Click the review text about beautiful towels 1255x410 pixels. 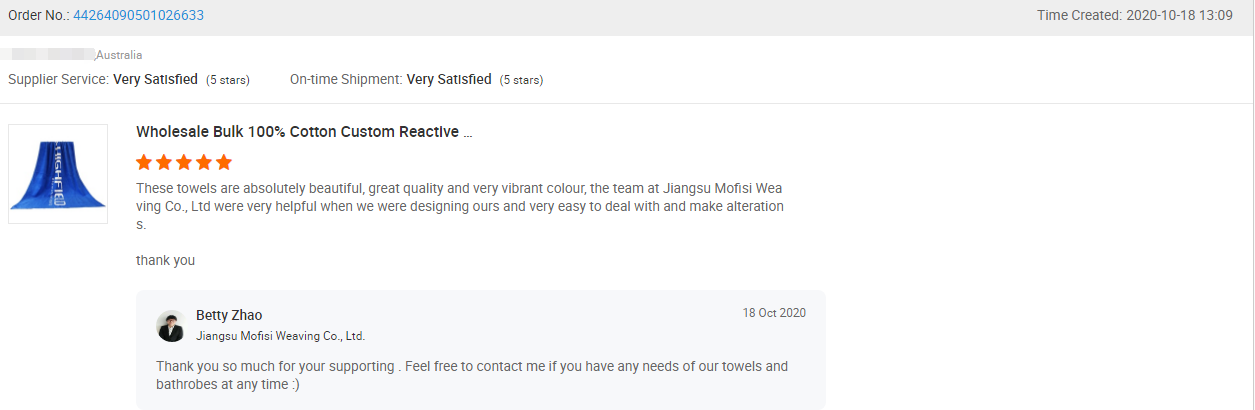click(460, 206)
